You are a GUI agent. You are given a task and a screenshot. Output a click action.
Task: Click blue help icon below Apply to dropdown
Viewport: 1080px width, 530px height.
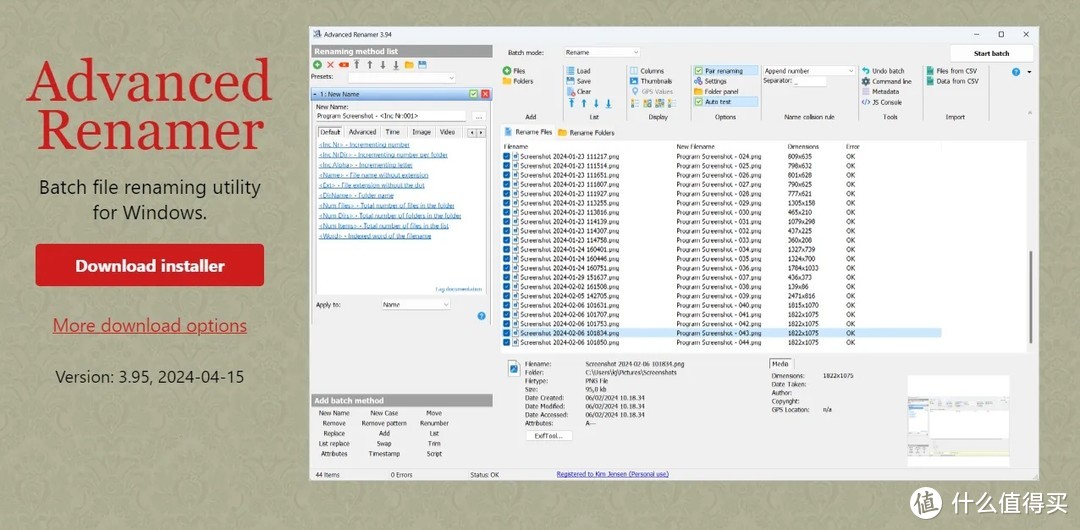(481, 316)
